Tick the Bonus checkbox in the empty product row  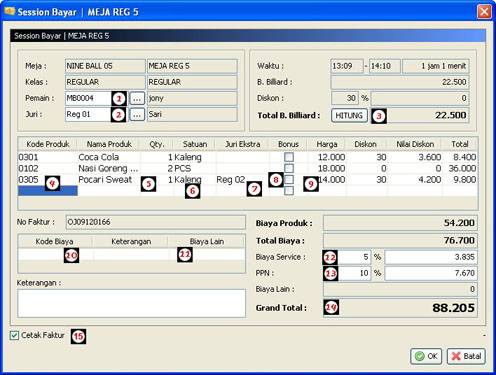click(289, 191)
